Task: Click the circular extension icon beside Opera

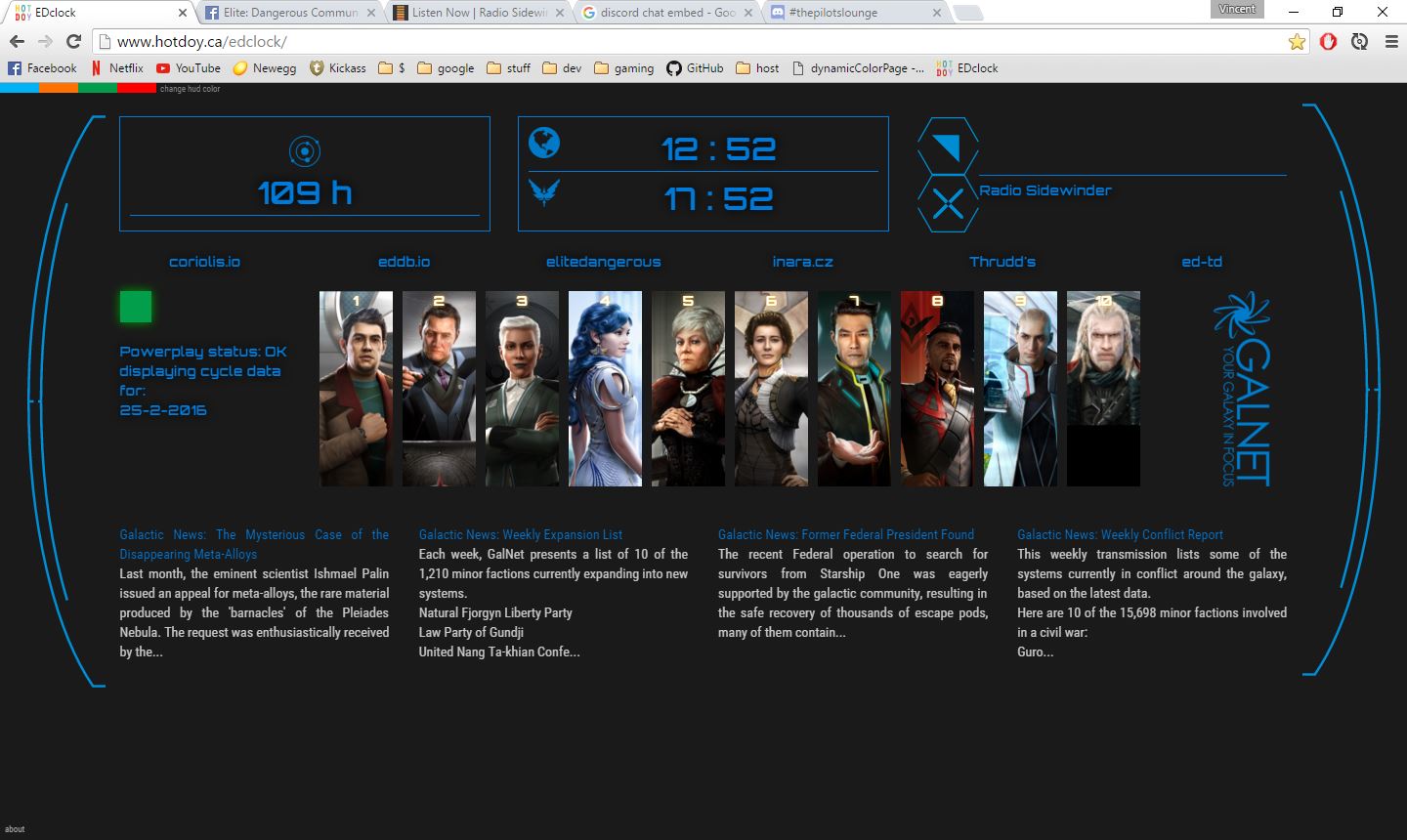Action: pos(1359,41)
